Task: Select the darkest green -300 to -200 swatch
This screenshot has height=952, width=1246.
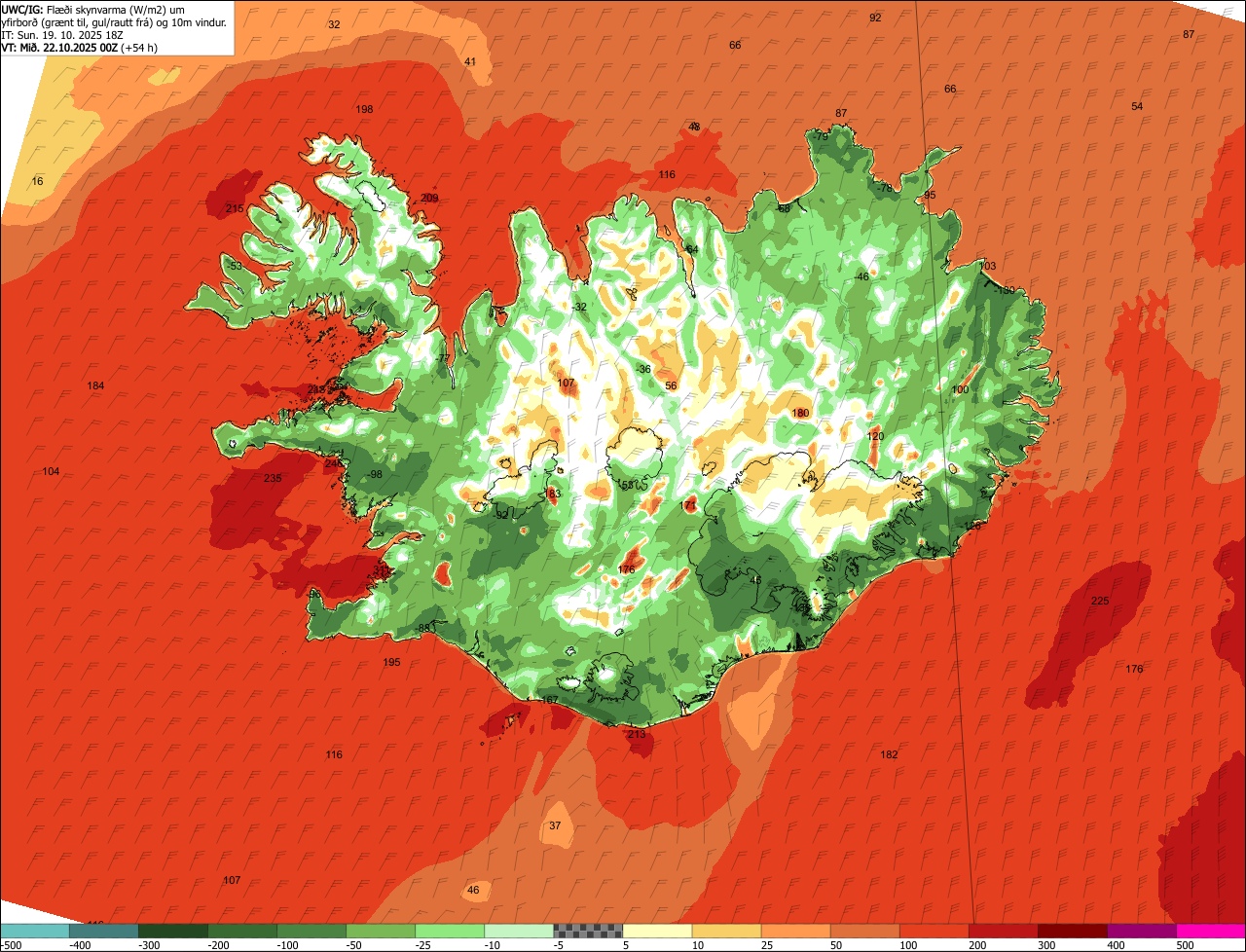Action: [x=172, y=931]
